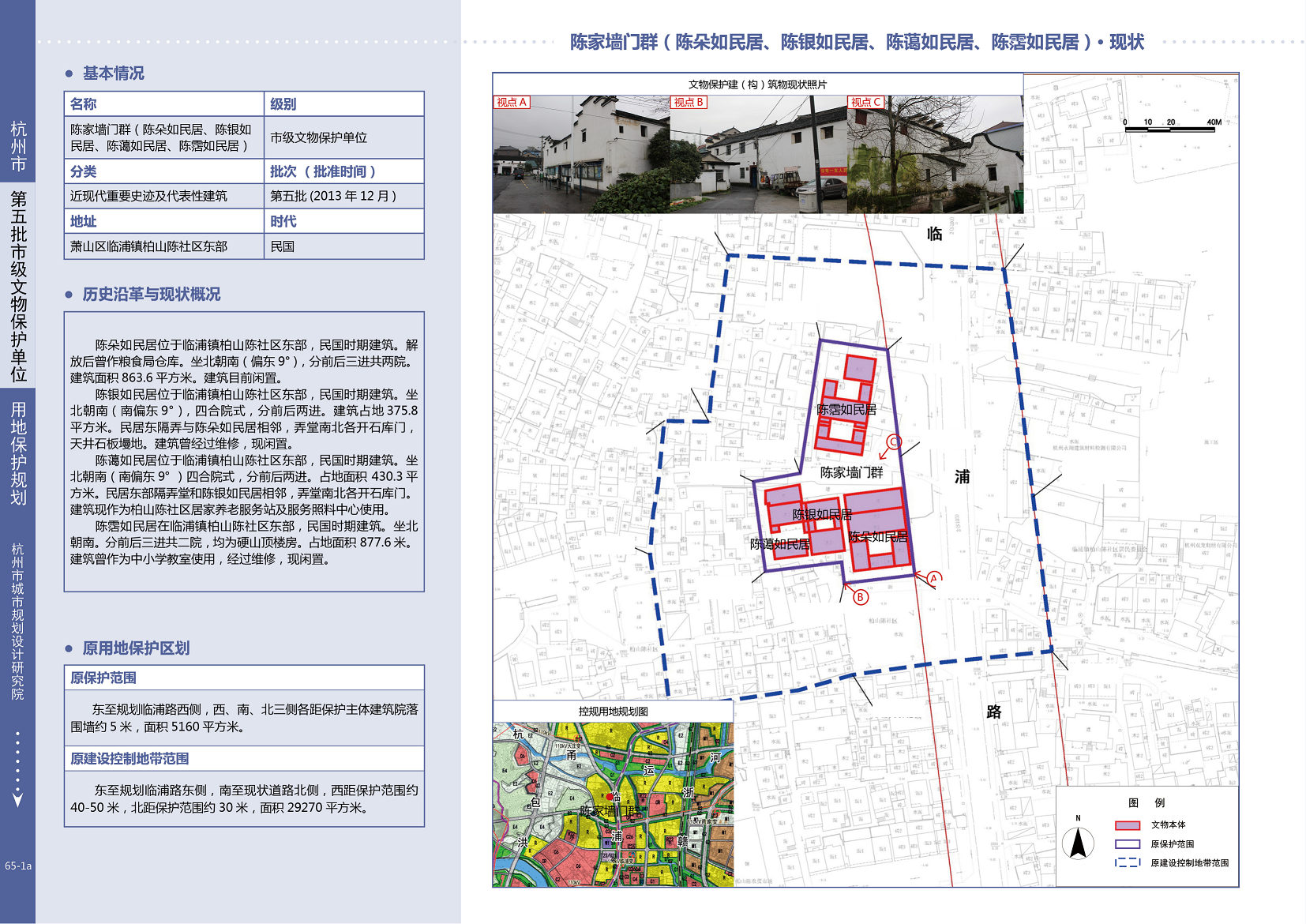This screenshot has height=924, width=1306.
Task: Select the purple 原保护范围 legend swatch
Action: pyautogui.click(x=1127, y=844)
